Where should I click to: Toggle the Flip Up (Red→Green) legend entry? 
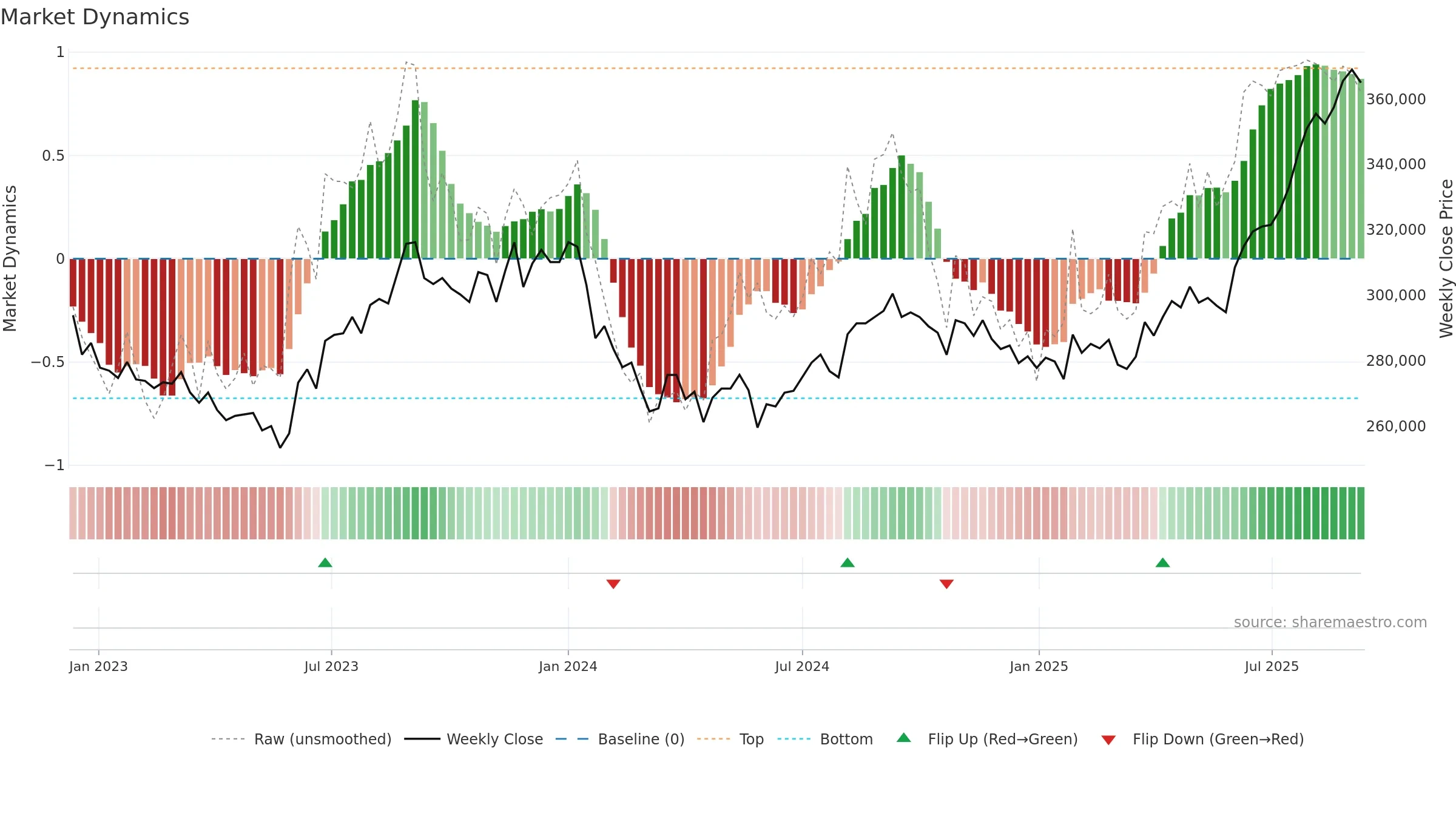pos(987,739)
